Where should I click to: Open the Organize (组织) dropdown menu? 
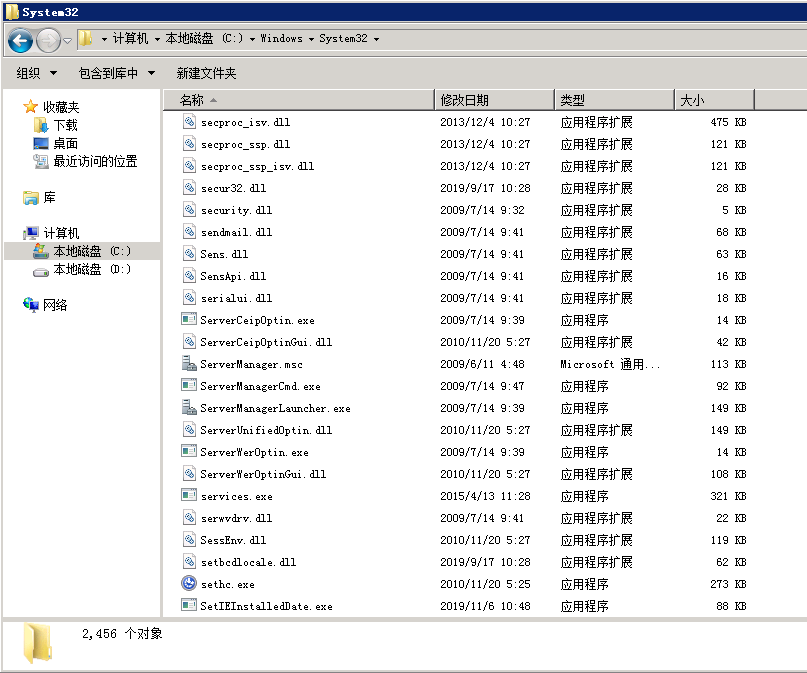(37, 73)
